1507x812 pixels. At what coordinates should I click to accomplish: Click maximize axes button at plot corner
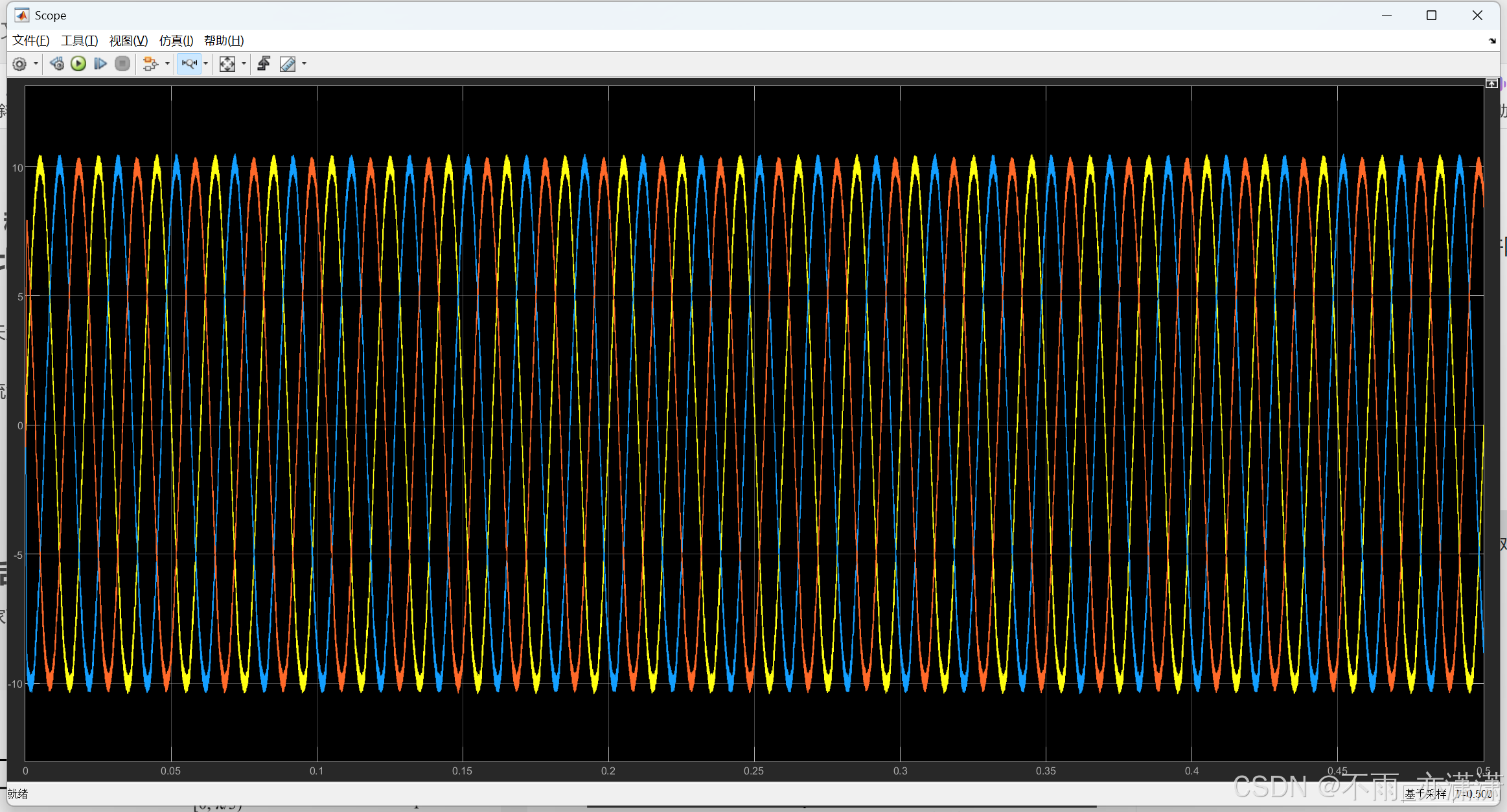pos(1491,84)
